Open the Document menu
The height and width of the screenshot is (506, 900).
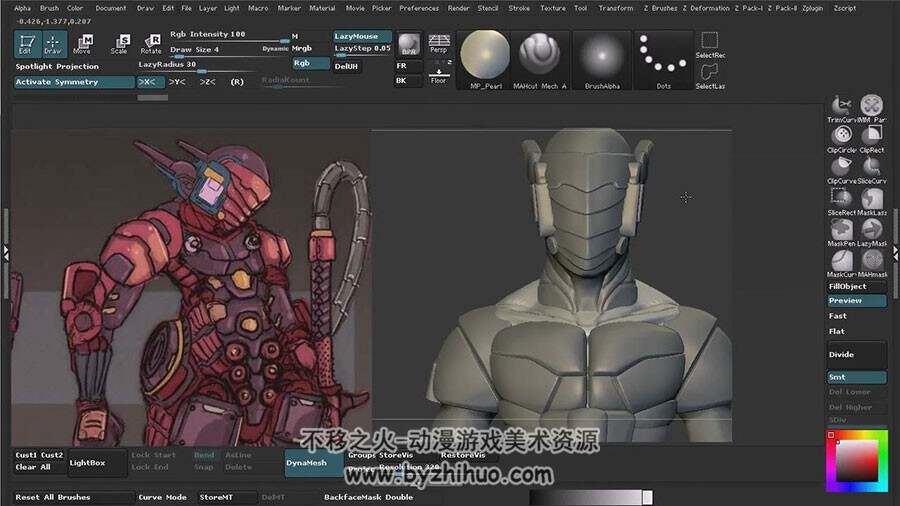111,8
